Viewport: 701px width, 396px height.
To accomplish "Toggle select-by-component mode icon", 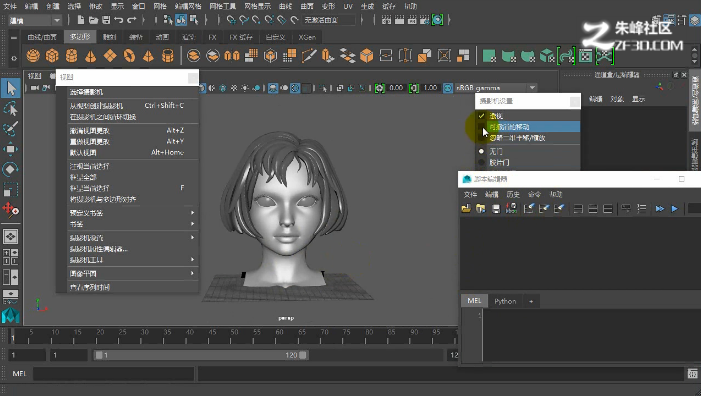I will click(194, 20).
